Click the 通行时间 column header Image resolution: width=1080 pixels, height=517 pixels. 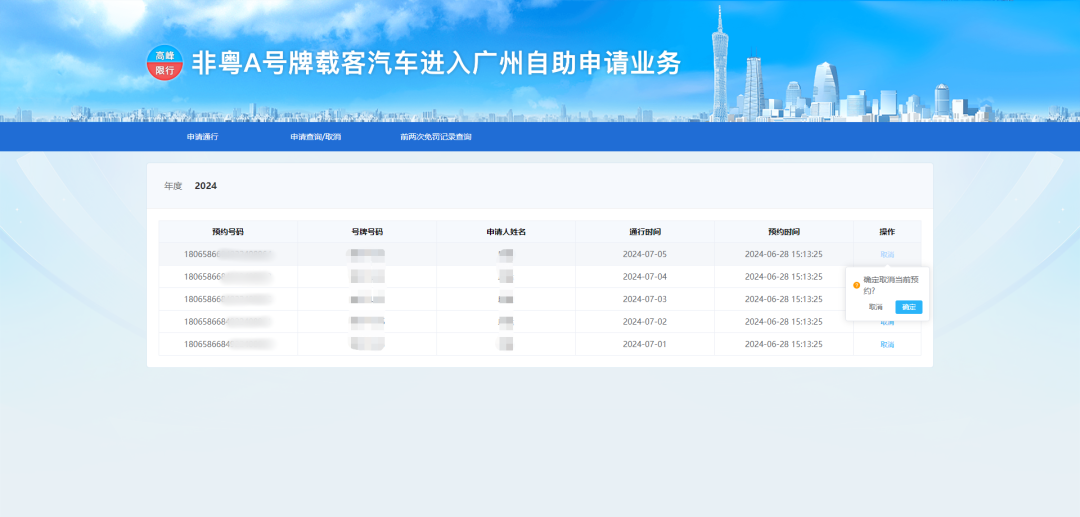pyautogui.click(x=644, y=231)
